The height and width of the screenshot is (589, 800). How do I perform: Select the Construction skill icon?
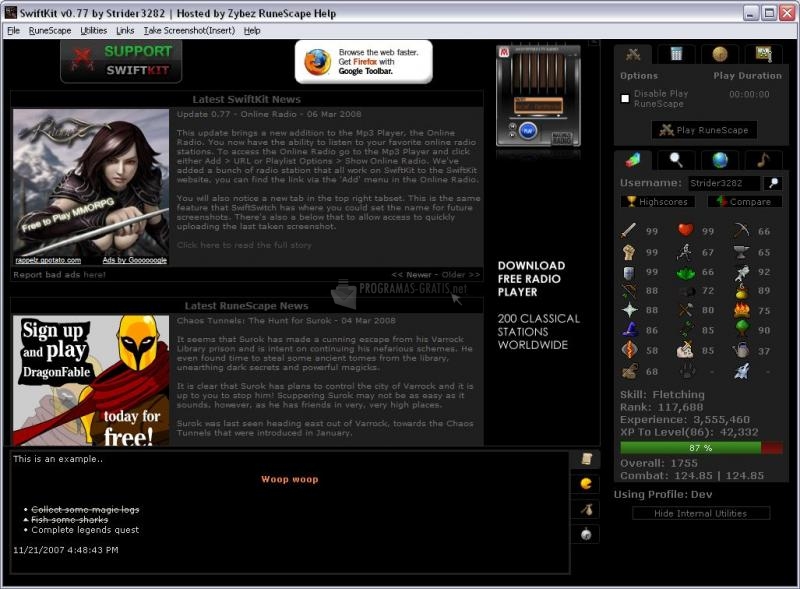(629, 372)
